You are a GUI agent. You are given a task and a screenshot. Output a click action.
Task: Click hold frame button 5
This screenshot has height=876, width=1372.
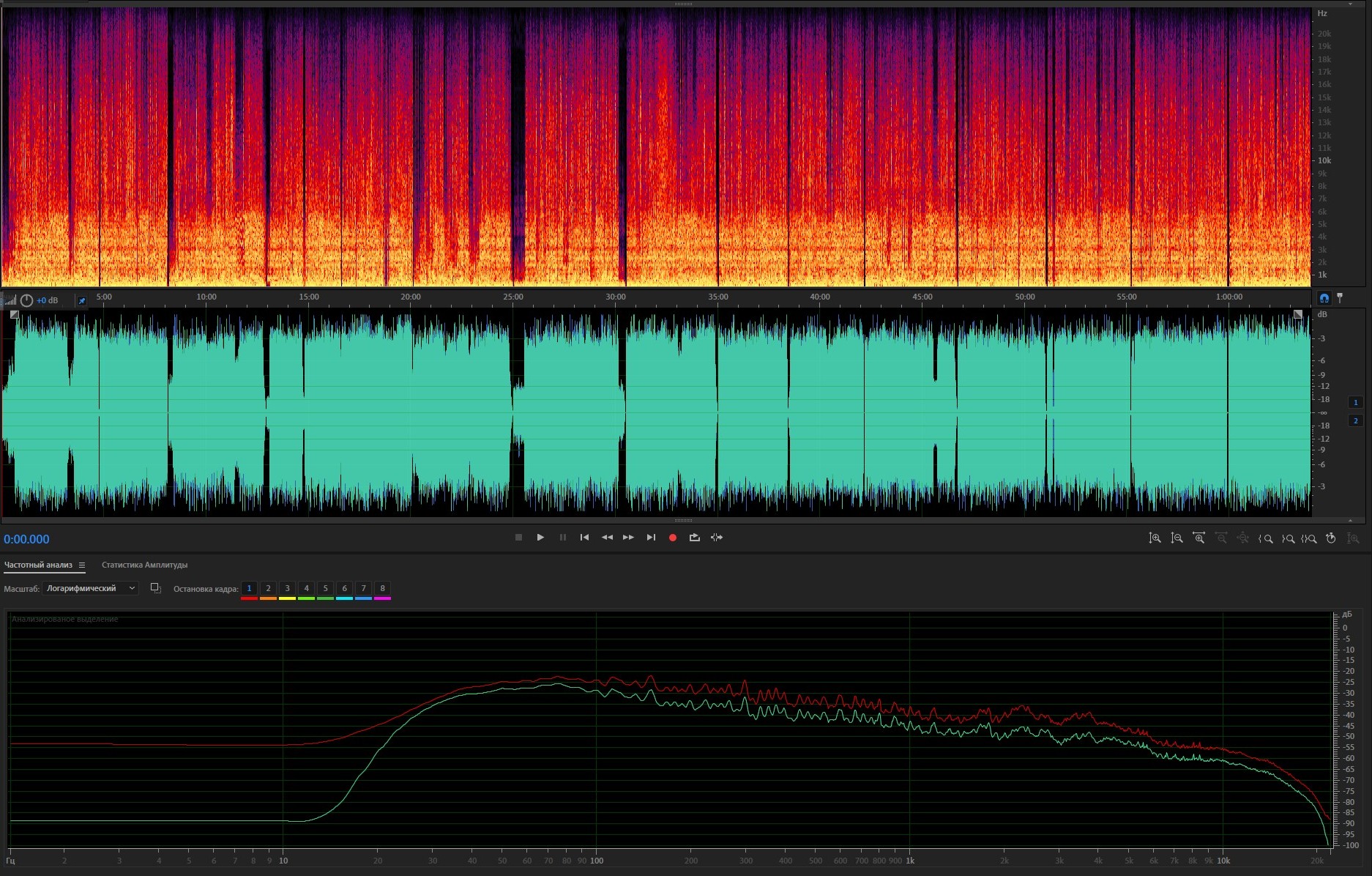click(x=325, y=588)
